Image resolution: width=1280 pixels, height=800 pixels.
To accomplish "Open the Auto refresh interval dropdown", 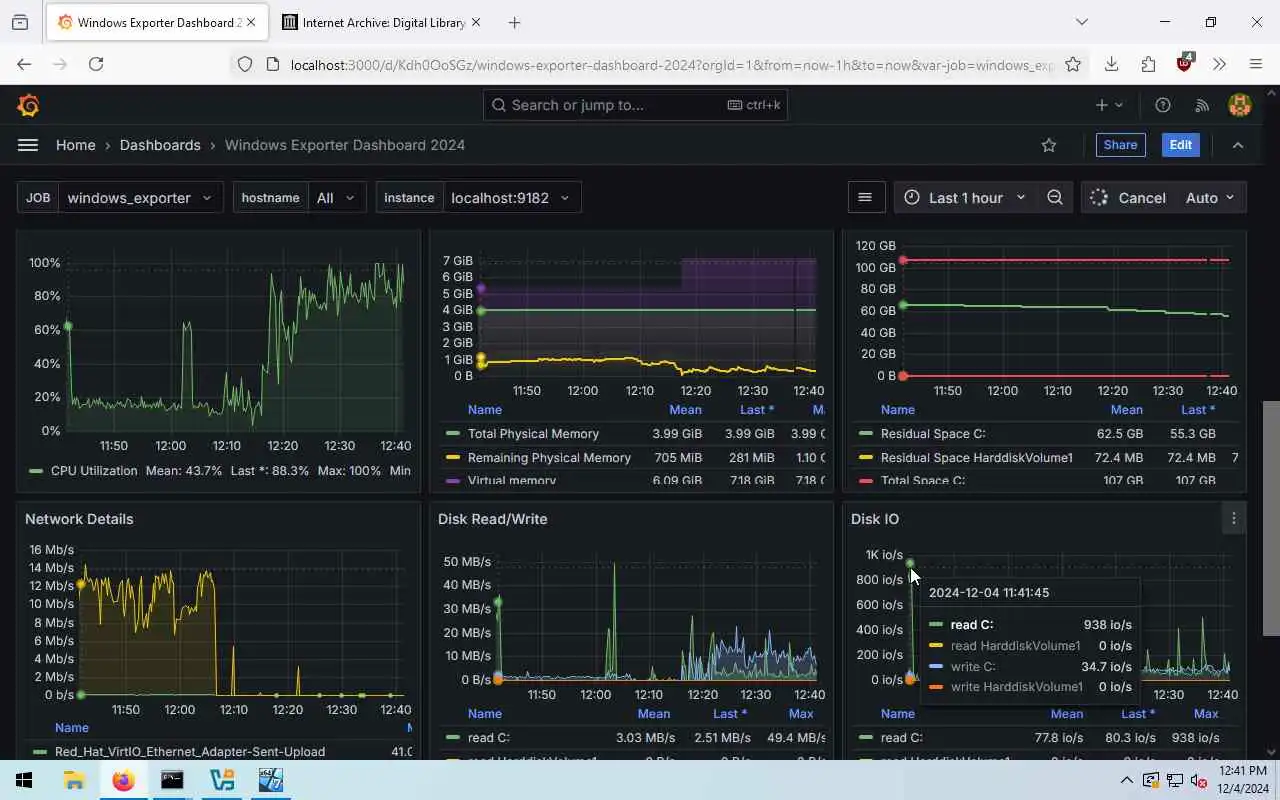I will (x=1211, y=198).
